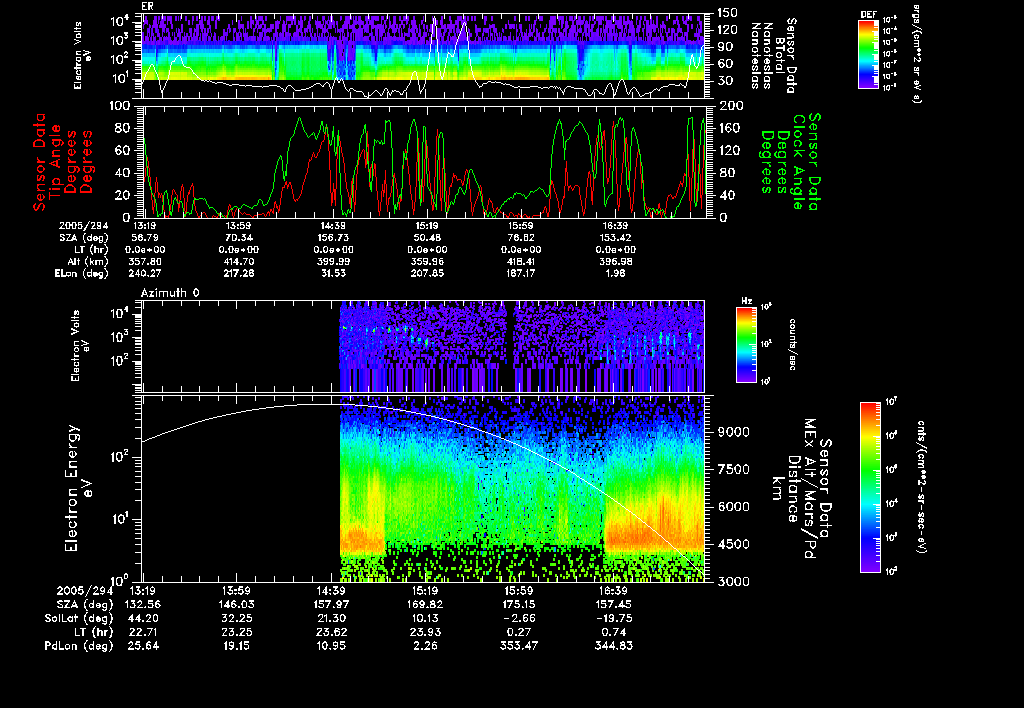Select SolLat value 21.30

(331, 618)
